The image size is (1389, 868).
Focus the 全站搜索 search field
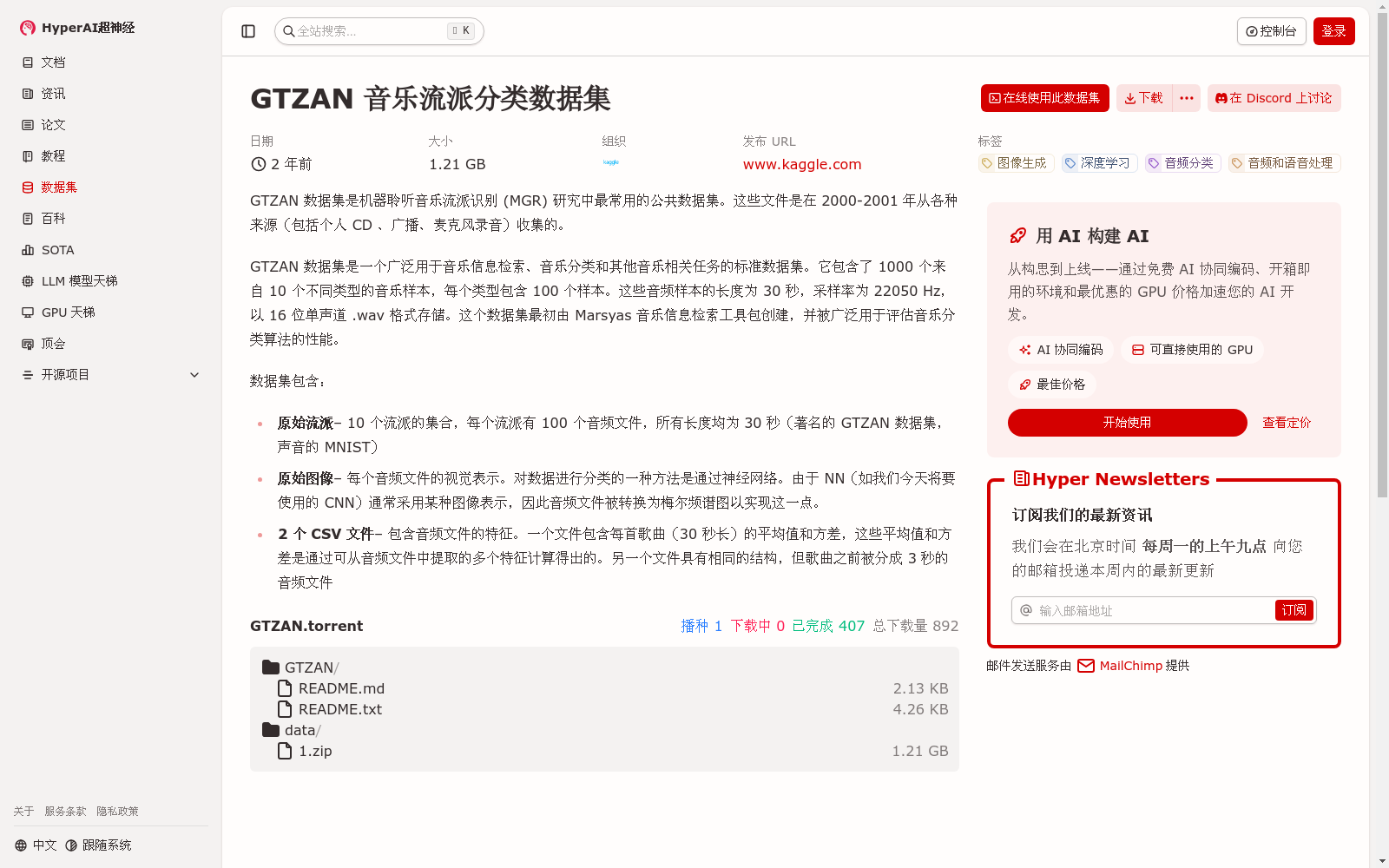tap(379, 31)
